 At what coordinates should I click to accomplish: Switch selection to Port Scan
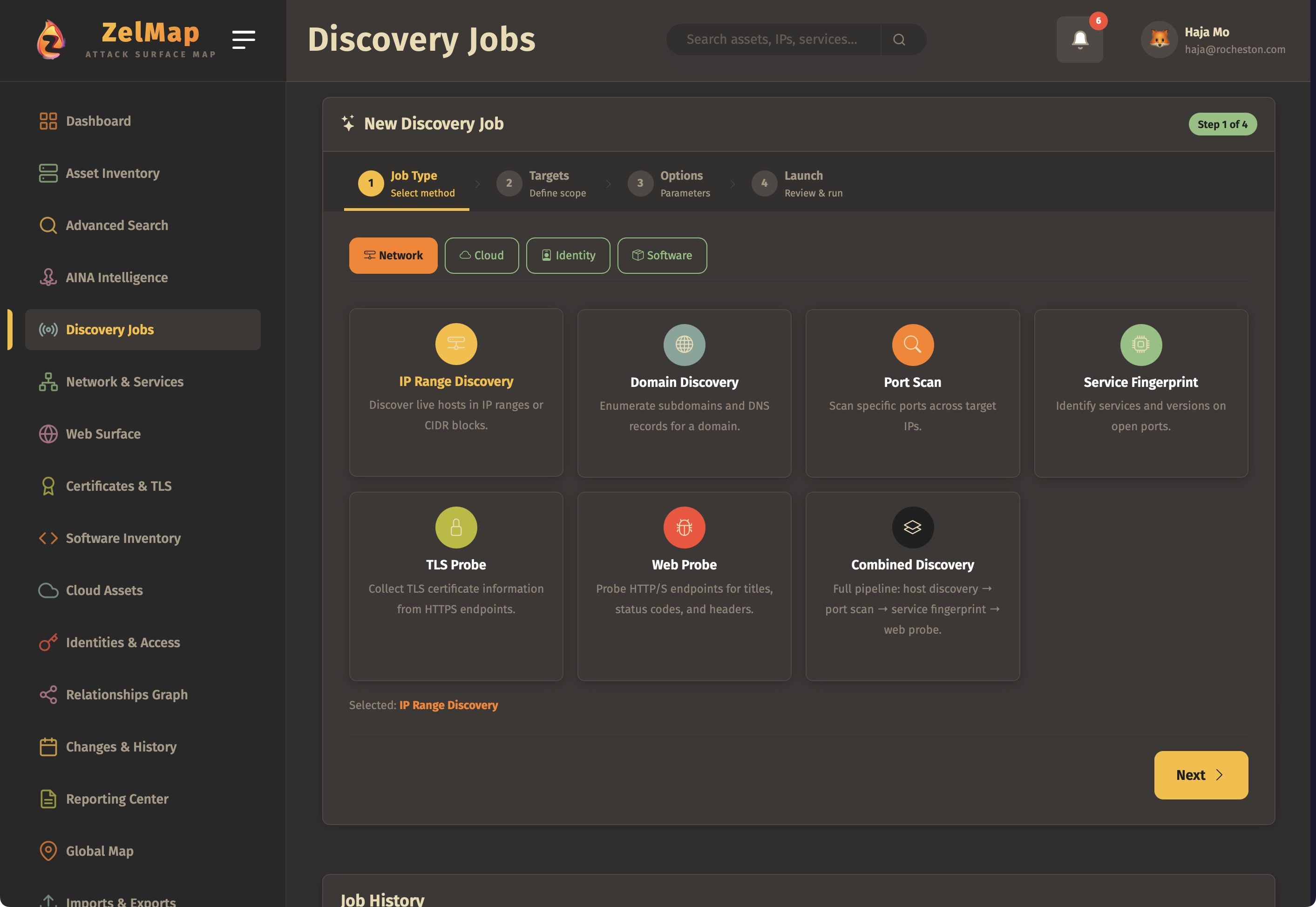pos(912,392)
